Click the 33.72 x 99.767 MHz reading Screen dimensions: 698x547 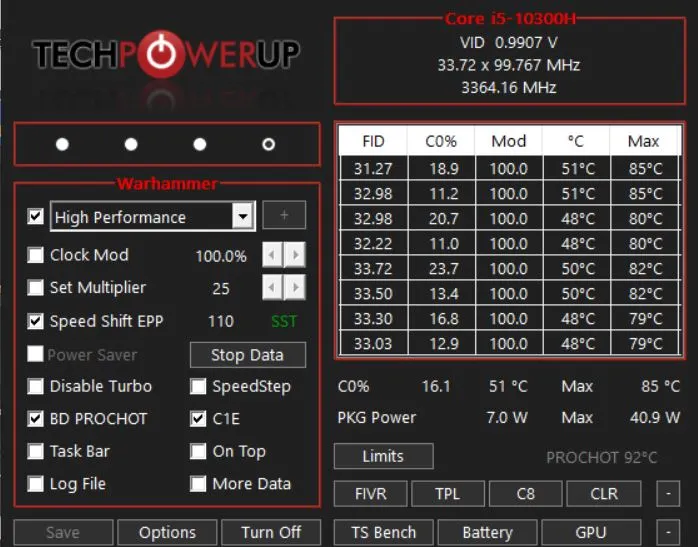(508, 65)
